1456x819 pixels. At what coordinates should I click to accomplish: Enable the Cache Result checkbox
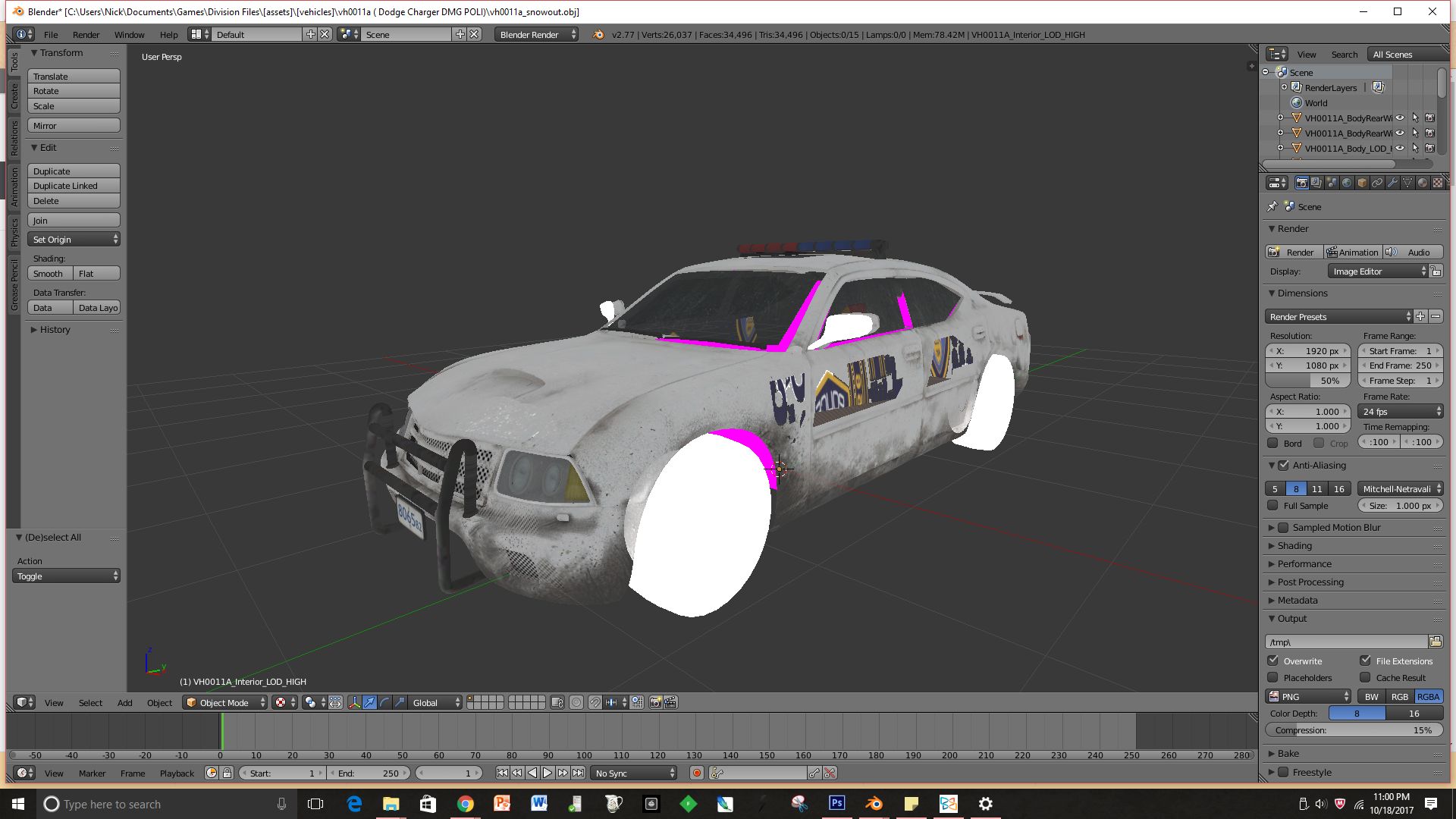pyautogui.click(x=1365, y=677)
